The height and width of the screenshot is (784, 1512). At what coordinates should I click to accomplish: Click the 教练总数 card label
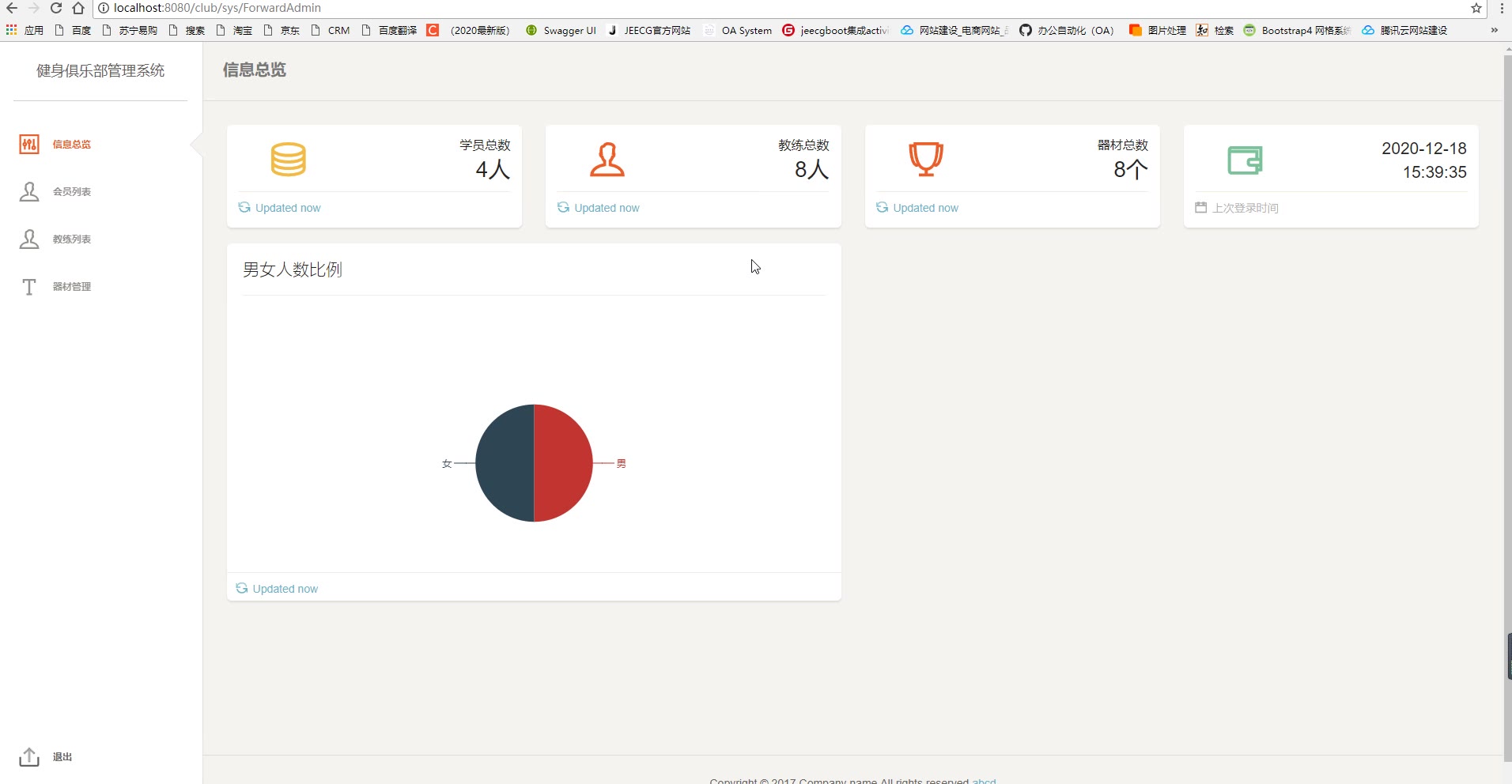pyautogui.click(x=804, y=145)
